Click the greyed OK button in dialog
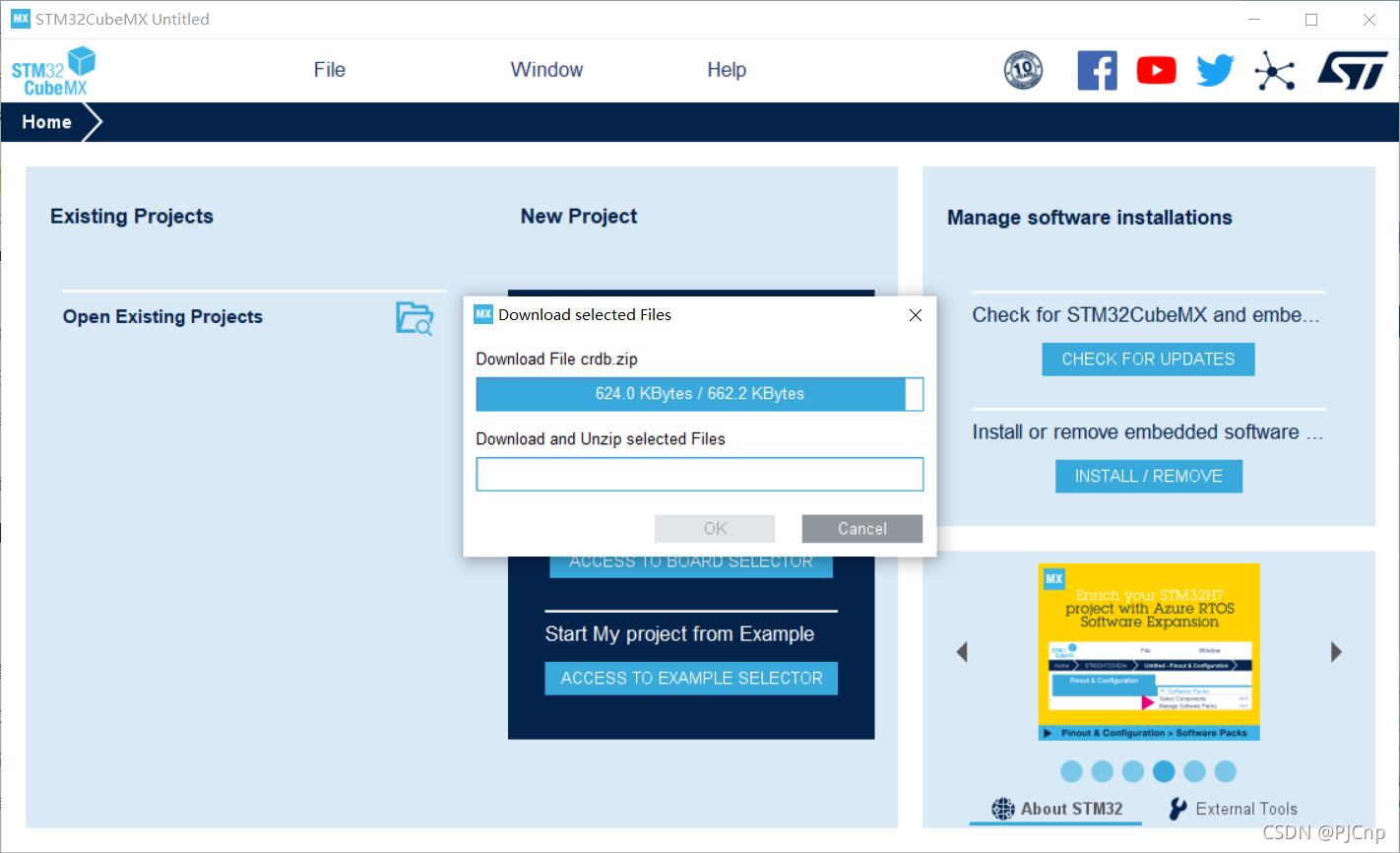 click(715, 529)
